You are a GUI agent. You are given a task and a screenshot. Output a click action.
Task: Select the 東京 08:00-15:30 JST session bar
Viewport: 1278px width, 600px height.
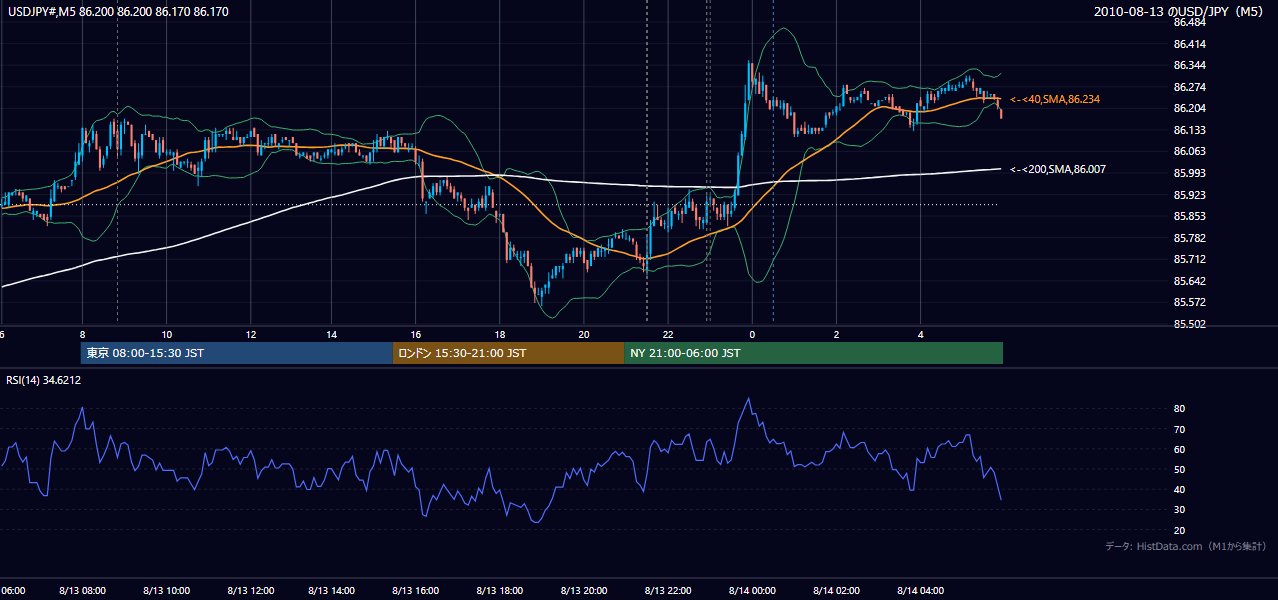coord(237,353)
